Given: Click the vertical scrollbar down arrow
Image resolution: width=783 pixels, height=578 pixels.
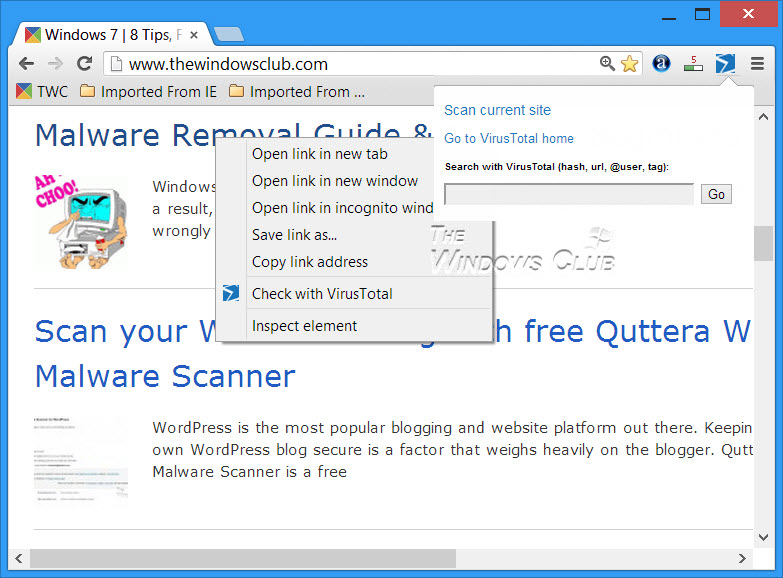Looking at the screenshot, I should tap(764, 538).
